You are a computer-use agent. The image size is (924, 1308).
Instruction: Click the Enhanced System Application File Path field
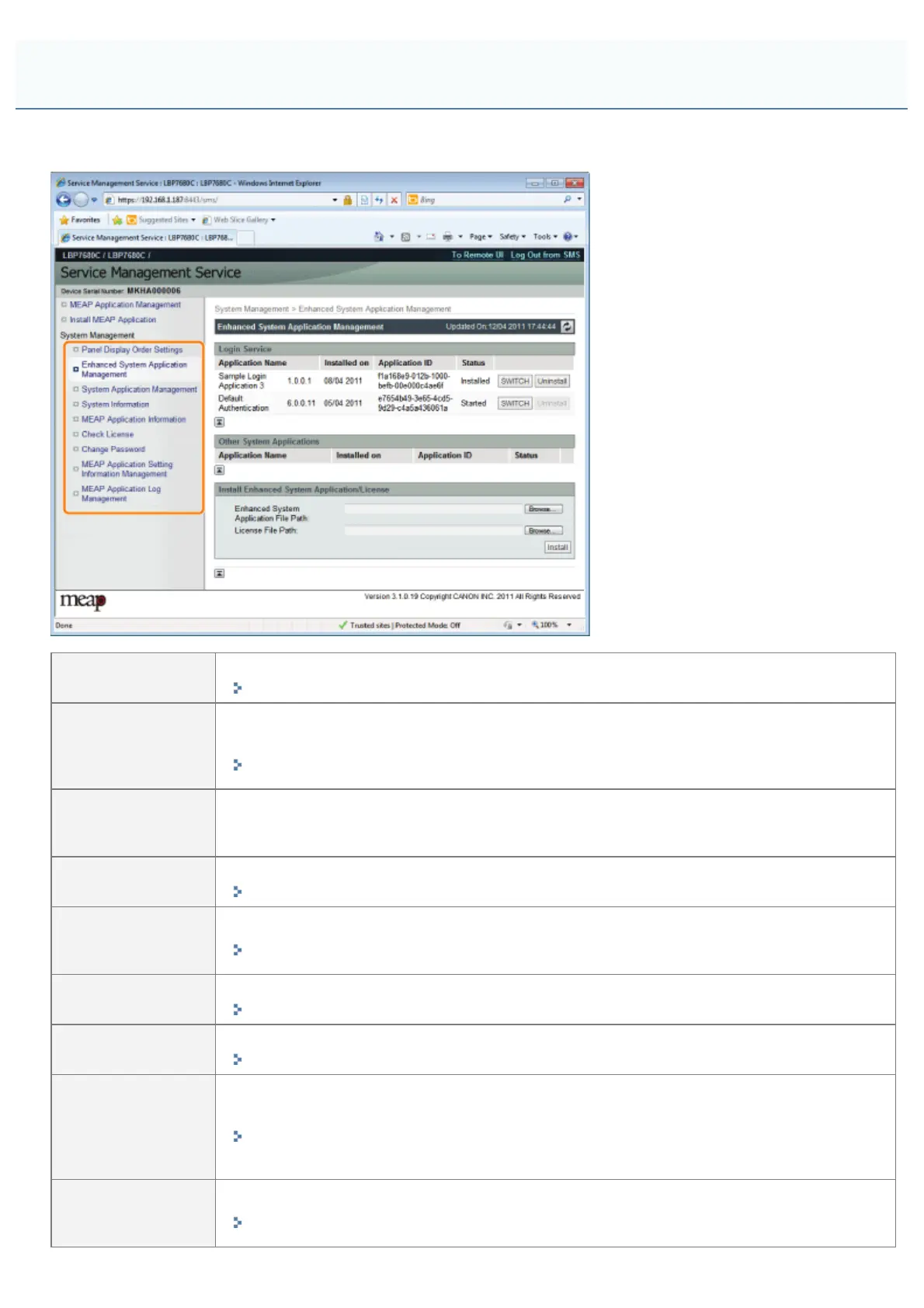(x=434, y=510)
